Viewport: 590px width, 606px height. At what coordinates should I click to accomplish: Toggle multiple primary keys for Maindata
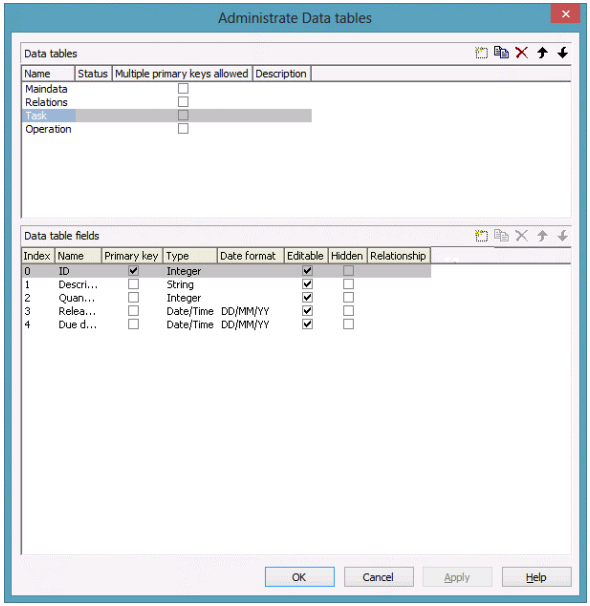[x=183, y=89]
